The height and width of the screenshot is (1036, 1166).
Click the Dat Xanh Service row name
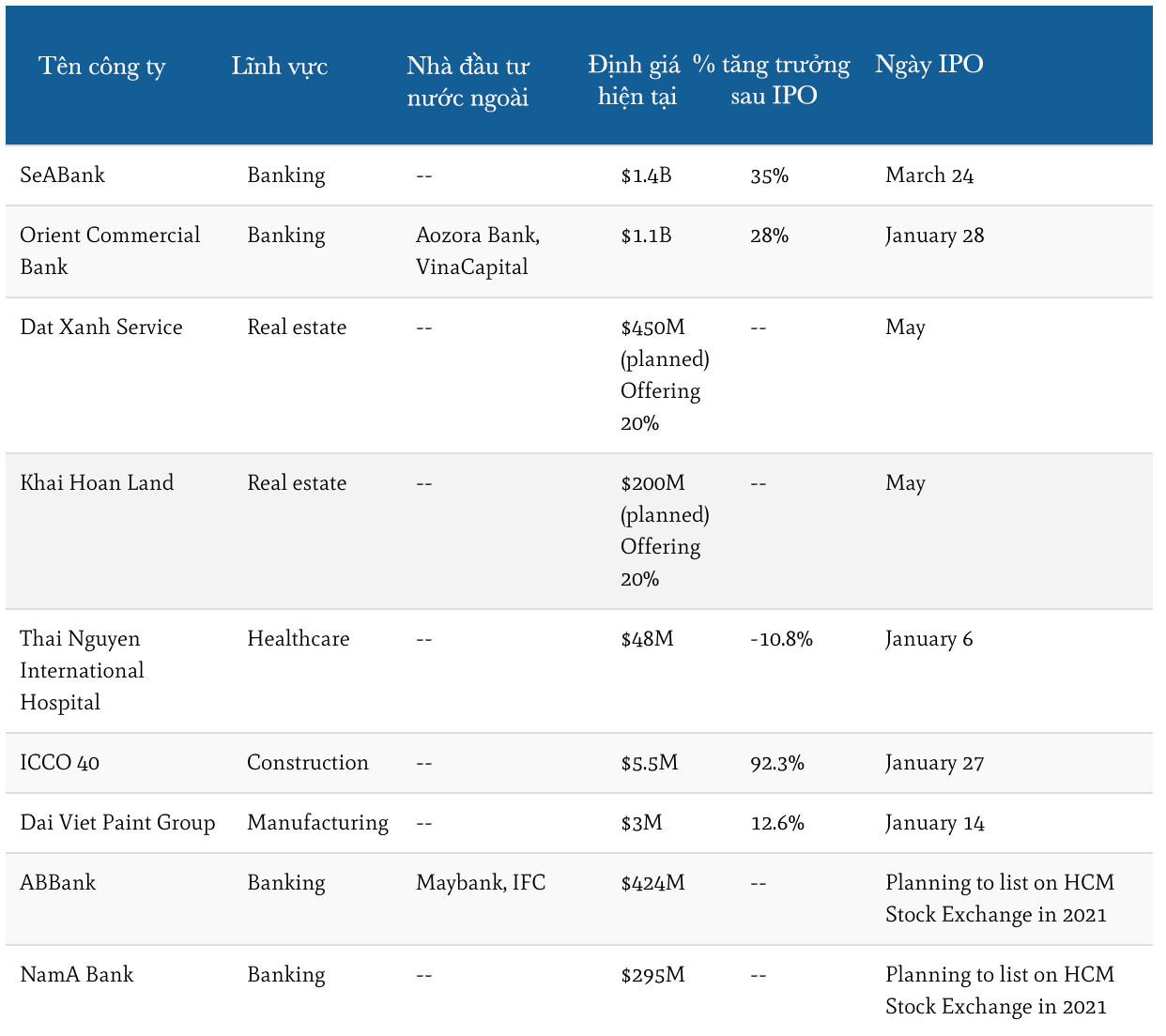(101, 328)
